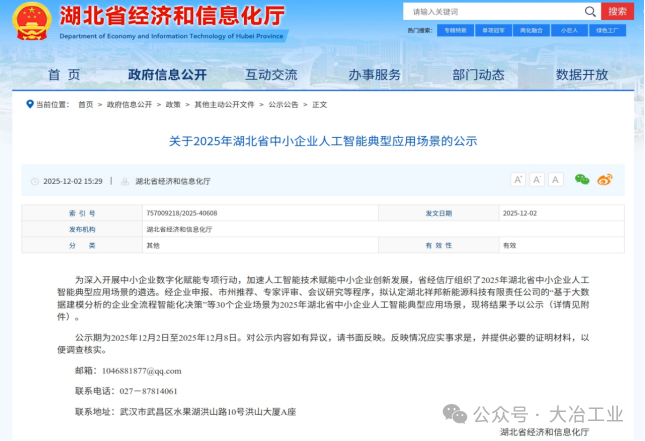Decrease font size with A- icon
Viewport: 645px width, 441px height.
536,180
